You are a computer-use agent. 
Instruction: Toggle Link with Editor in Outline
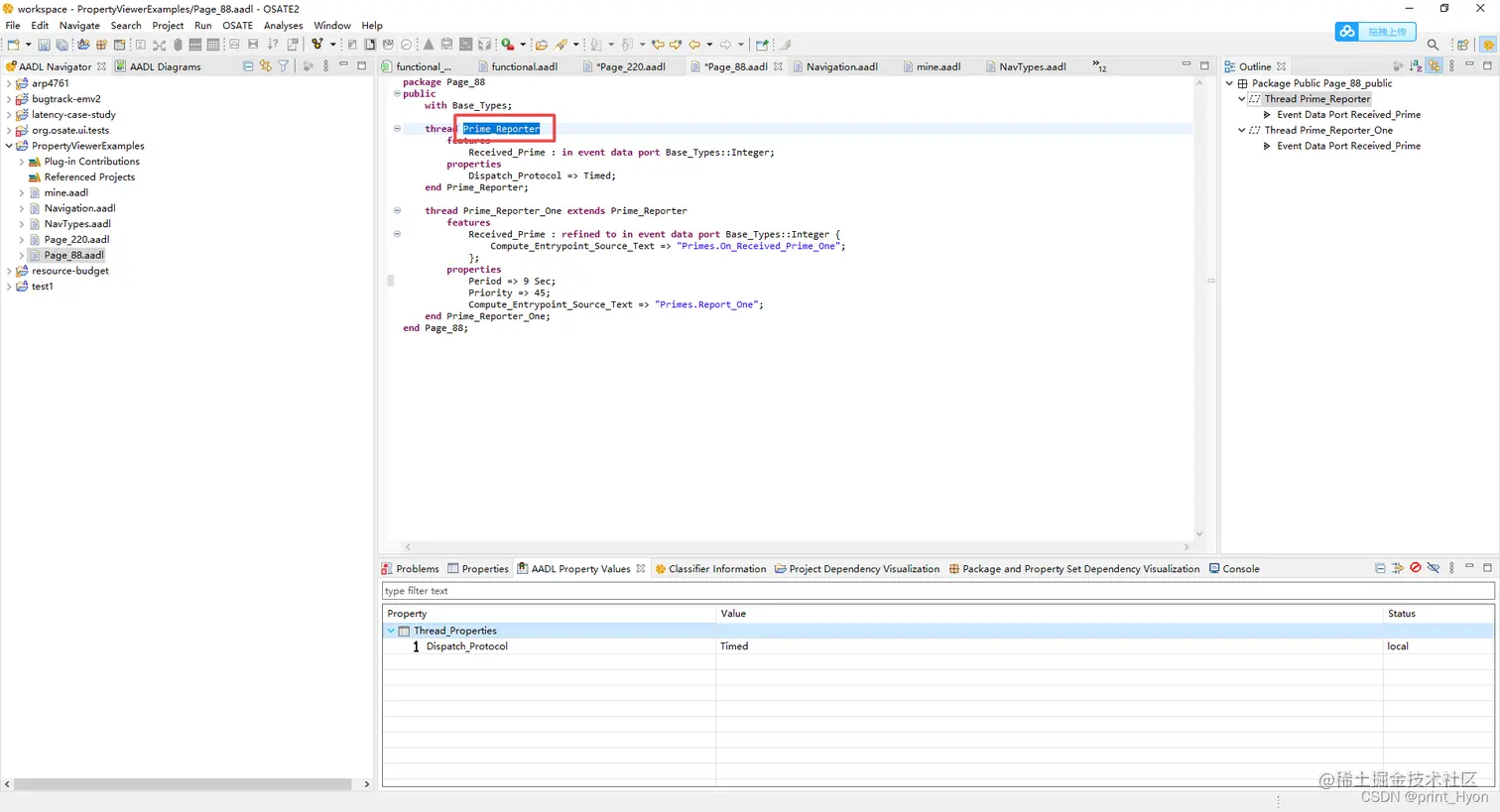click(1435, 66)
